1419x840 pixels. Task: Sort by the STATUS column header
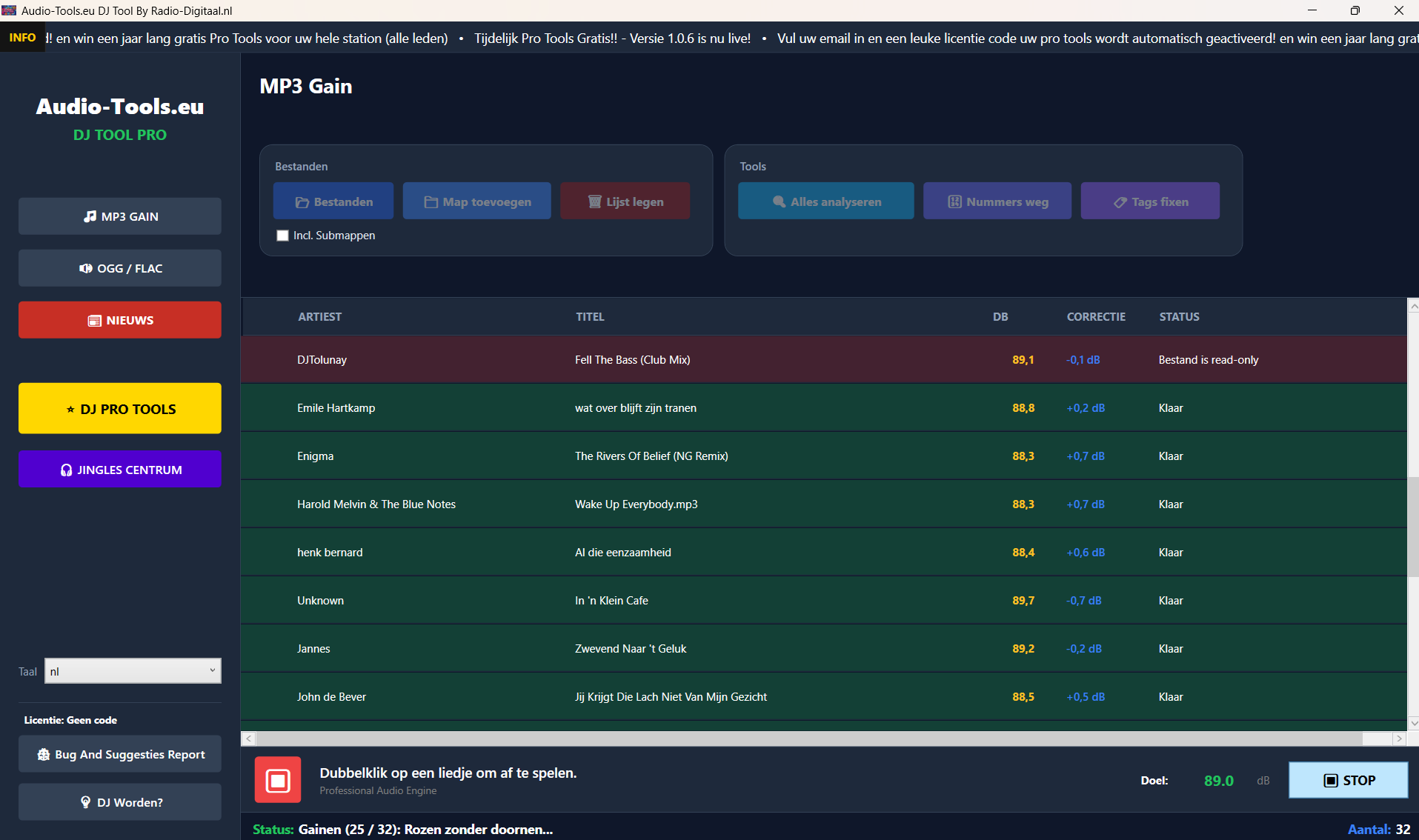coord(1179,317)
